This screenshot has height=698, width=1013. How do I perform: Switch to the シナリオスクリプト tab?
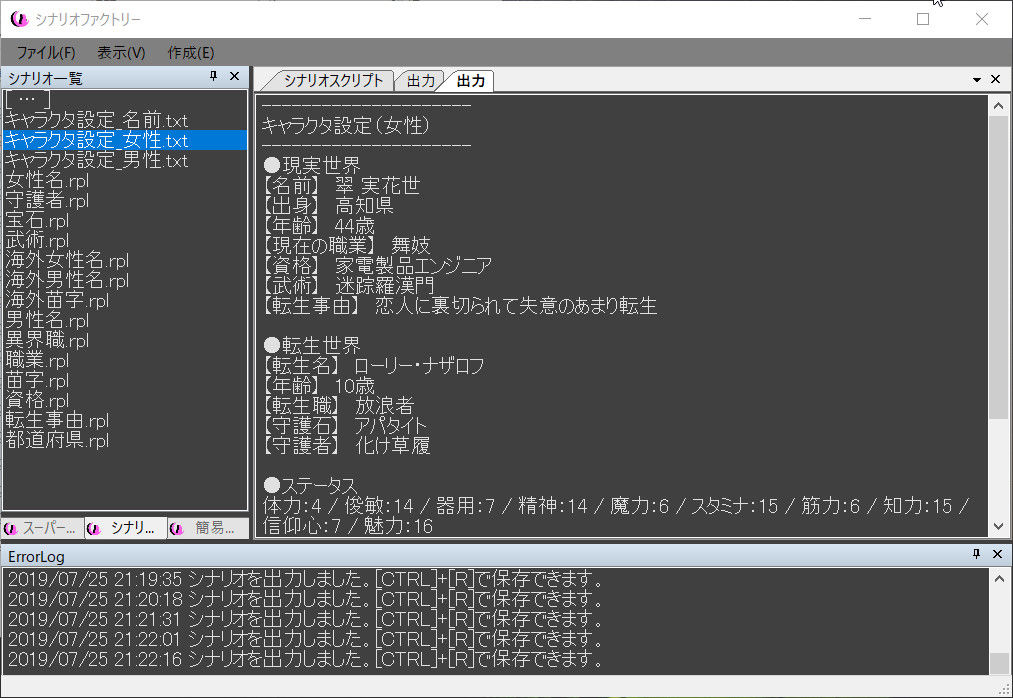tap(333, 80)
